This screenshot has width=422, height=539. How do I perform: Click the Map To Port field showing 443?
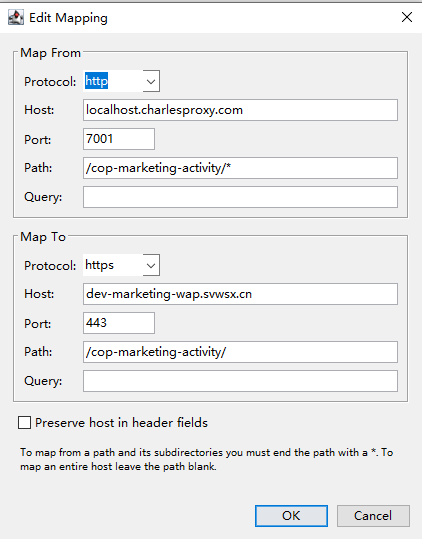point(119,323)
